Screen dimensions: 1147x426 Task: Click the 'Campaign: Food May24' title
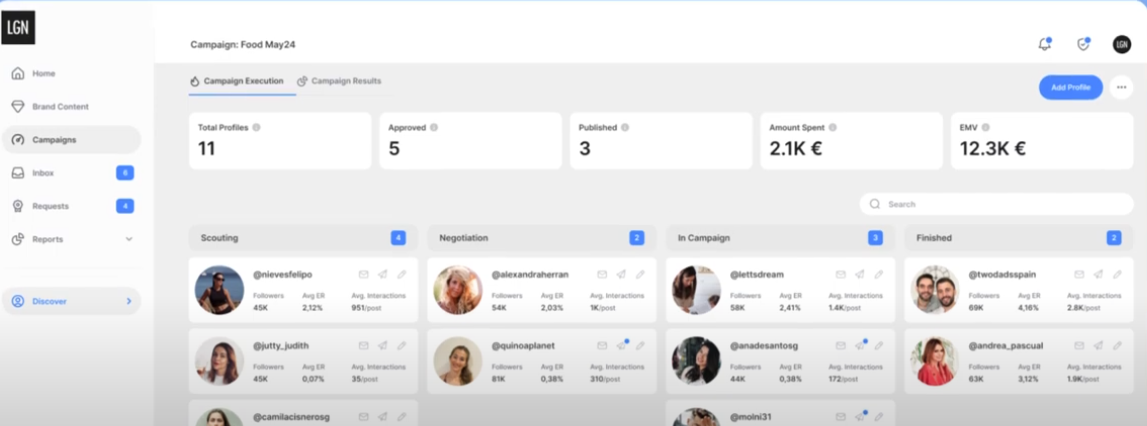tap(243, 45)
